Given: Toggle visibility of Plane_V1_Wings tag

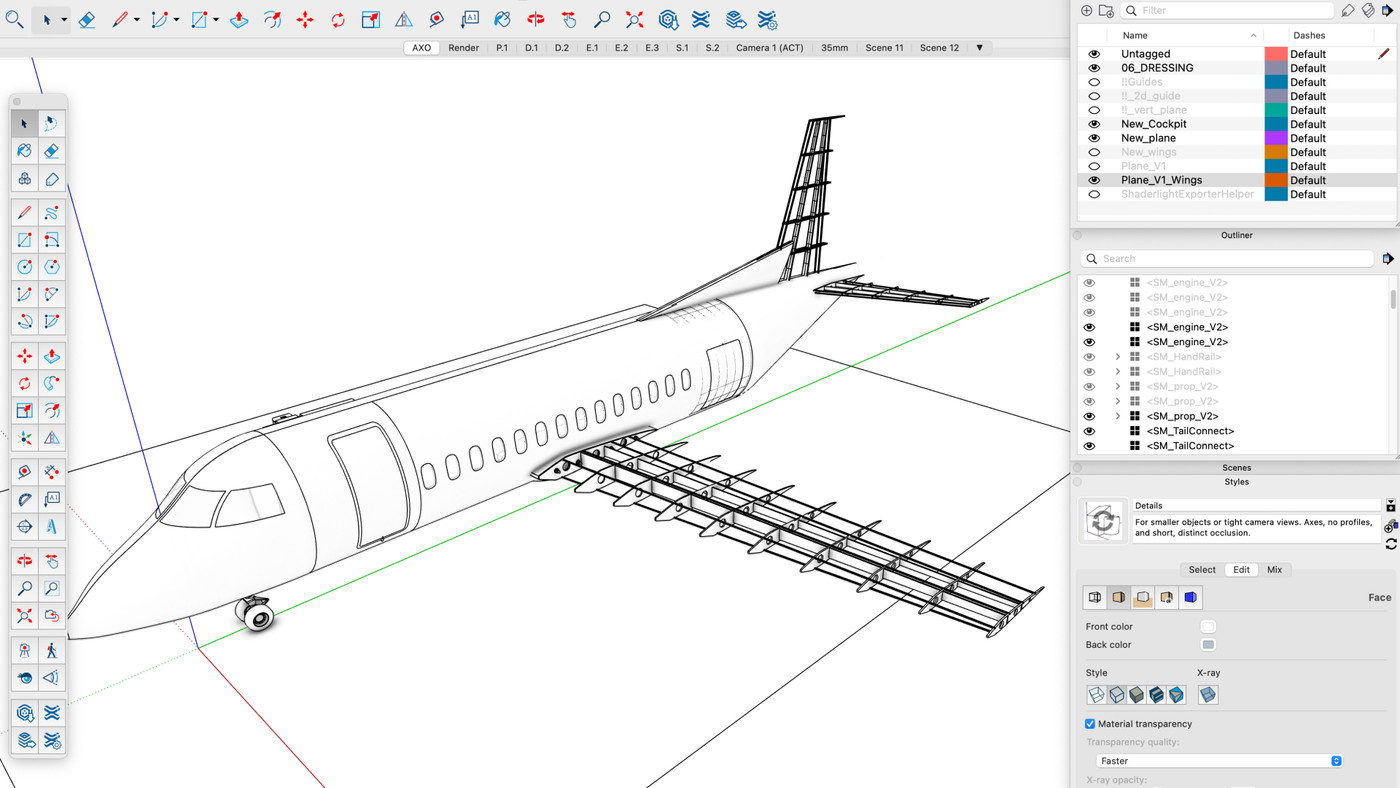Looking at the screenshot, I should point(1094,180).
